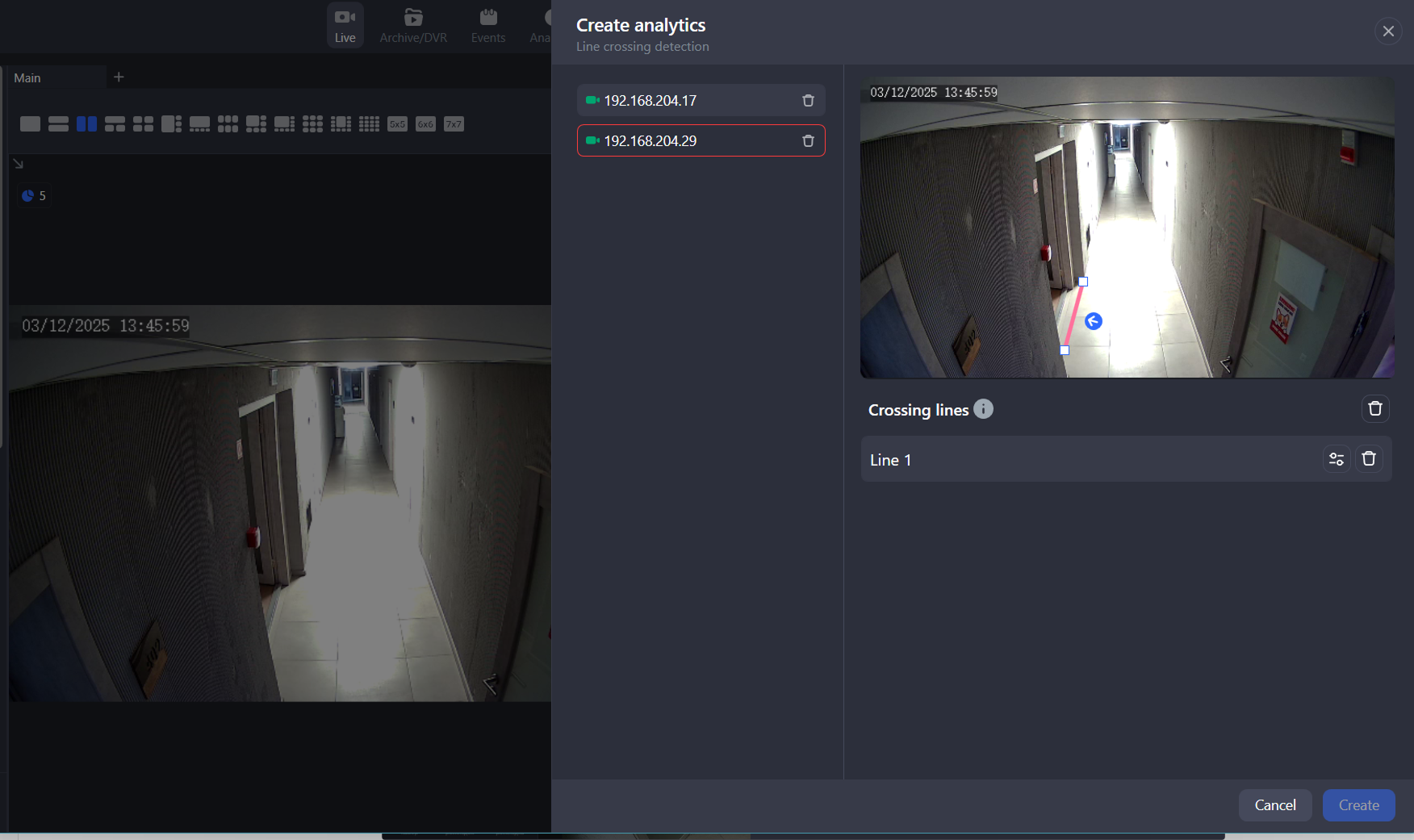This screenshot has height=840, width=1414.
Task: Delete Line 1 using its trash icon
Action: click(x=1369, y=459)
